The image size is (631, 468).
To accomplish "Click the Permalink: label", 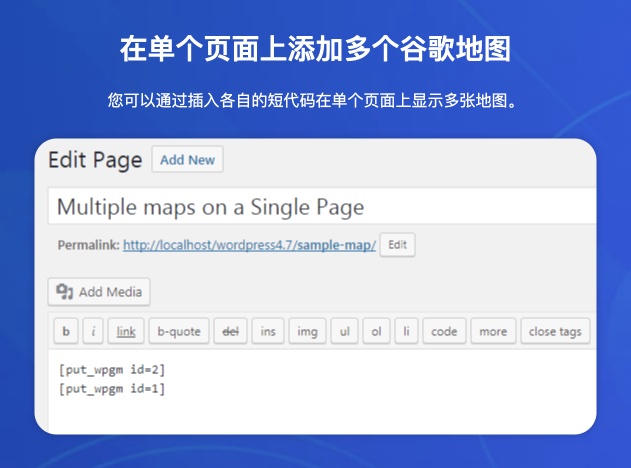I will tap(89, 245).
